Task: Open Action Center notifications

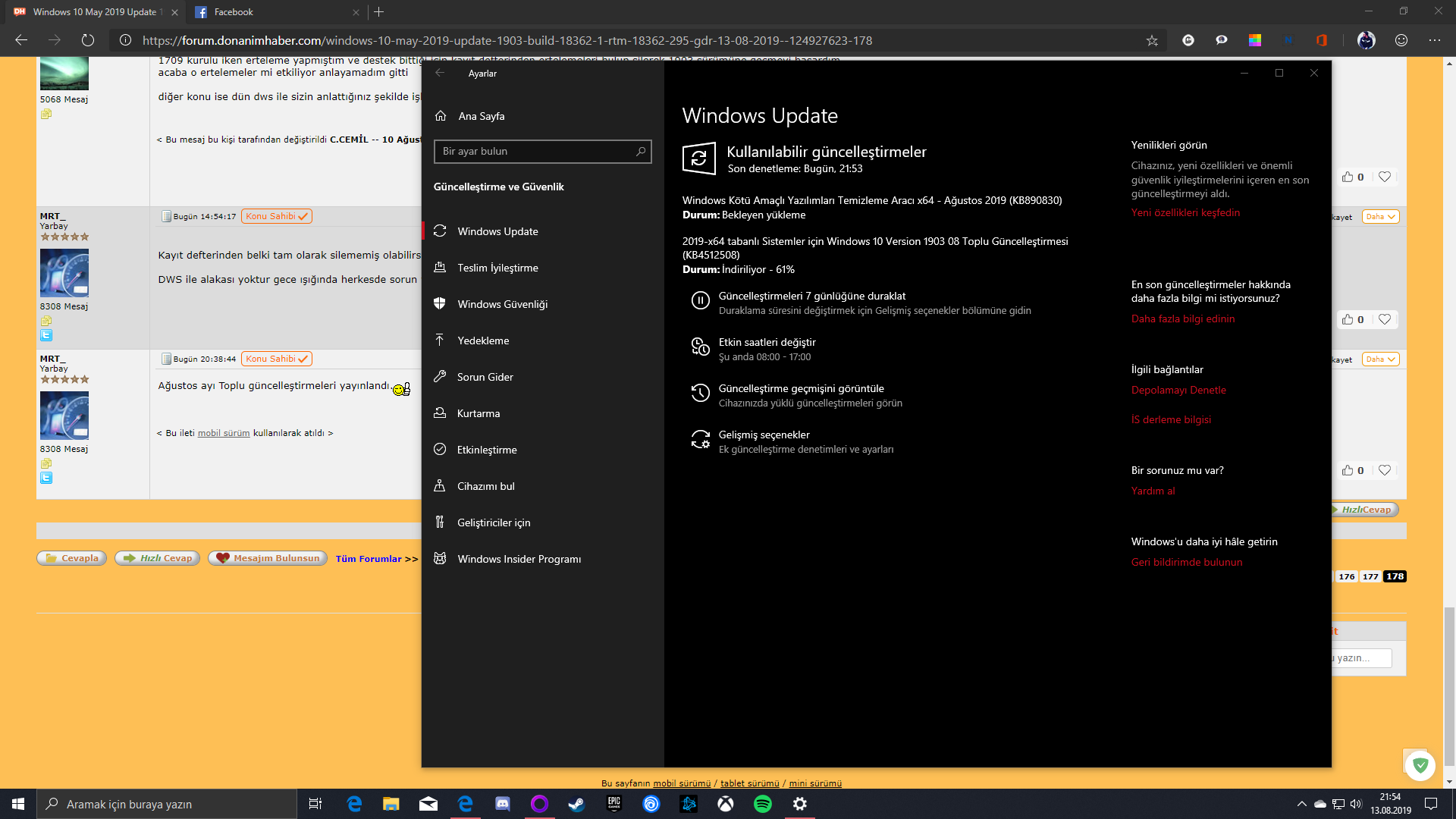Action: [x=1431, y=804]
